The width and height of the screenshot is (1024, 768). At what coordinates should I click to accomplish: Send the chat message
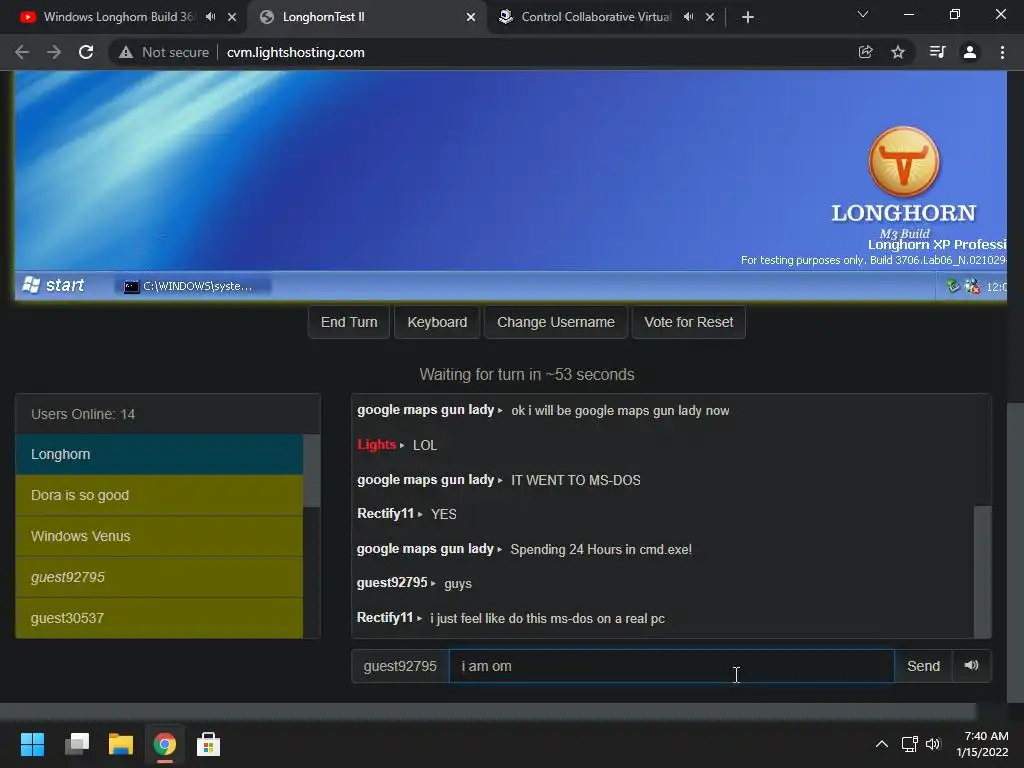tap(923, 665)
